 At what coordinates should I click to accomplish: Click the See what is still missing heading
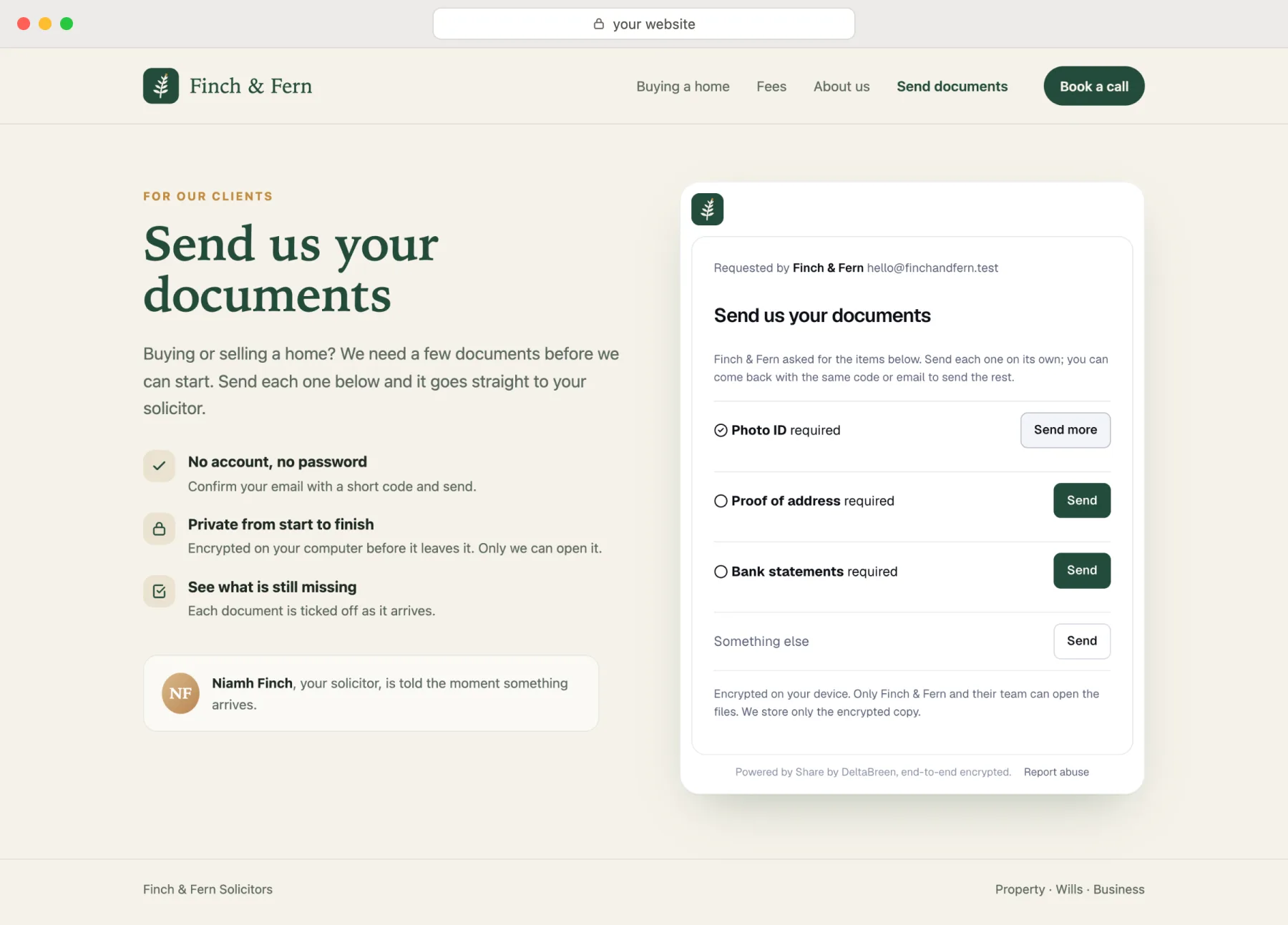point(272,587)
